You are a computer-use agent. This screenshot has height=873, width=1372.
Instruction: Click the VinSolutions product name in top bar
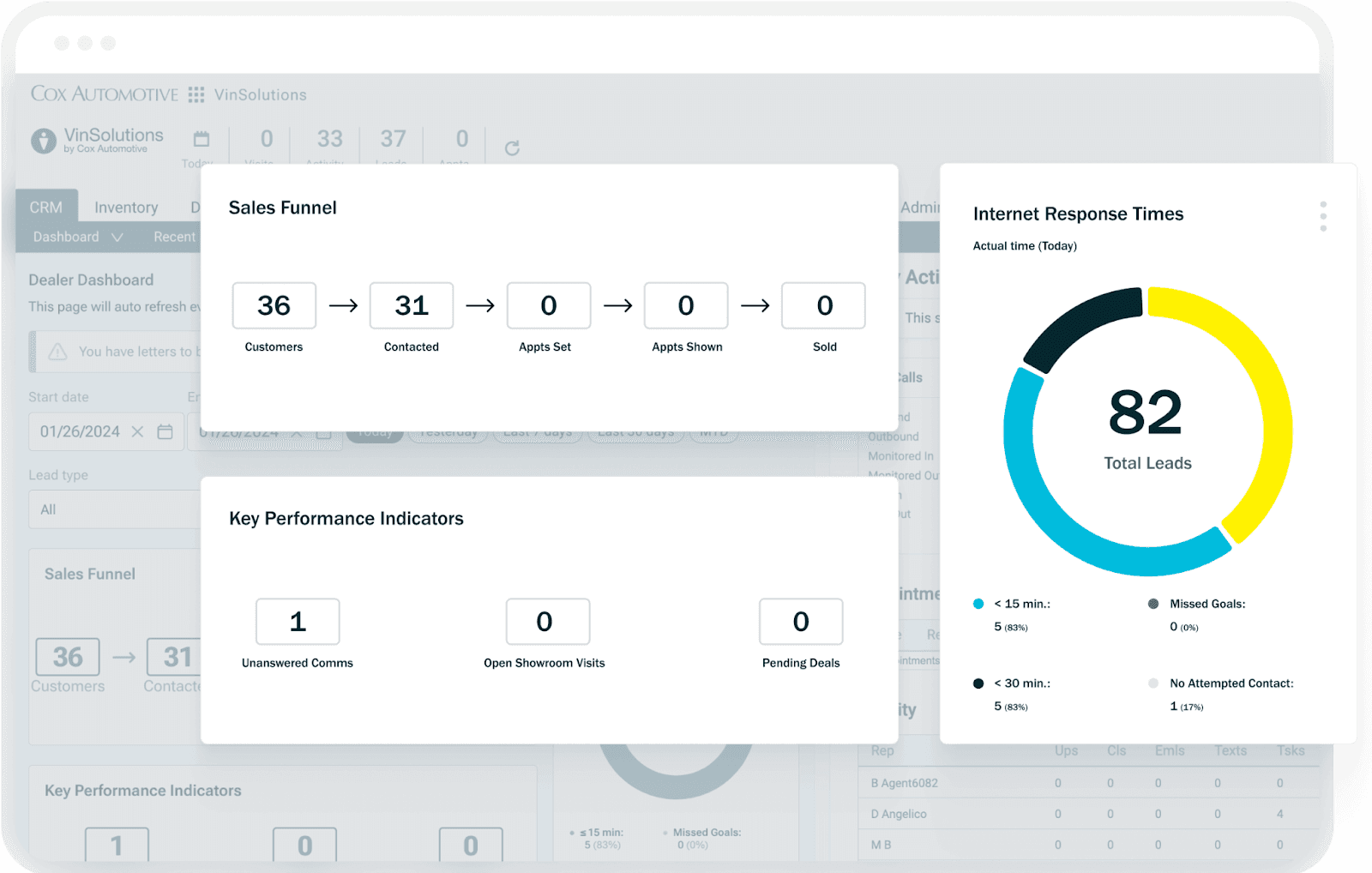click(x=261, y=94)
